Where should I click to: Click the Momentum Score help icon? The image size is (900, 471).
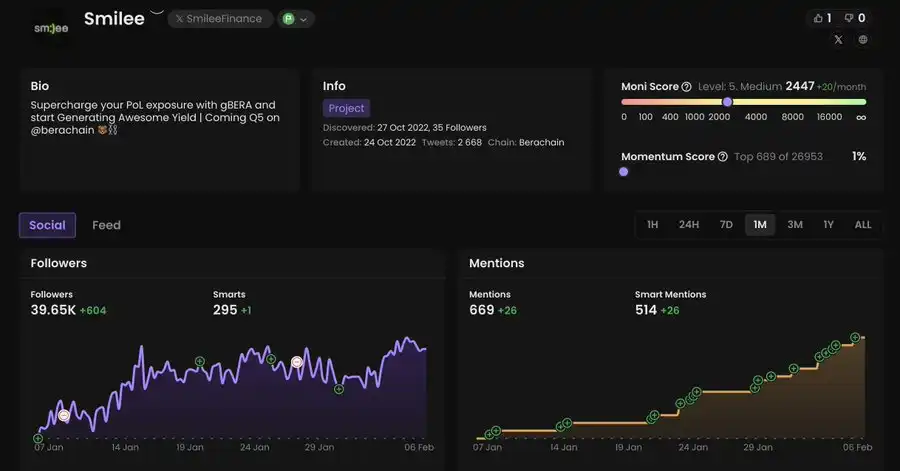point(723,157)
